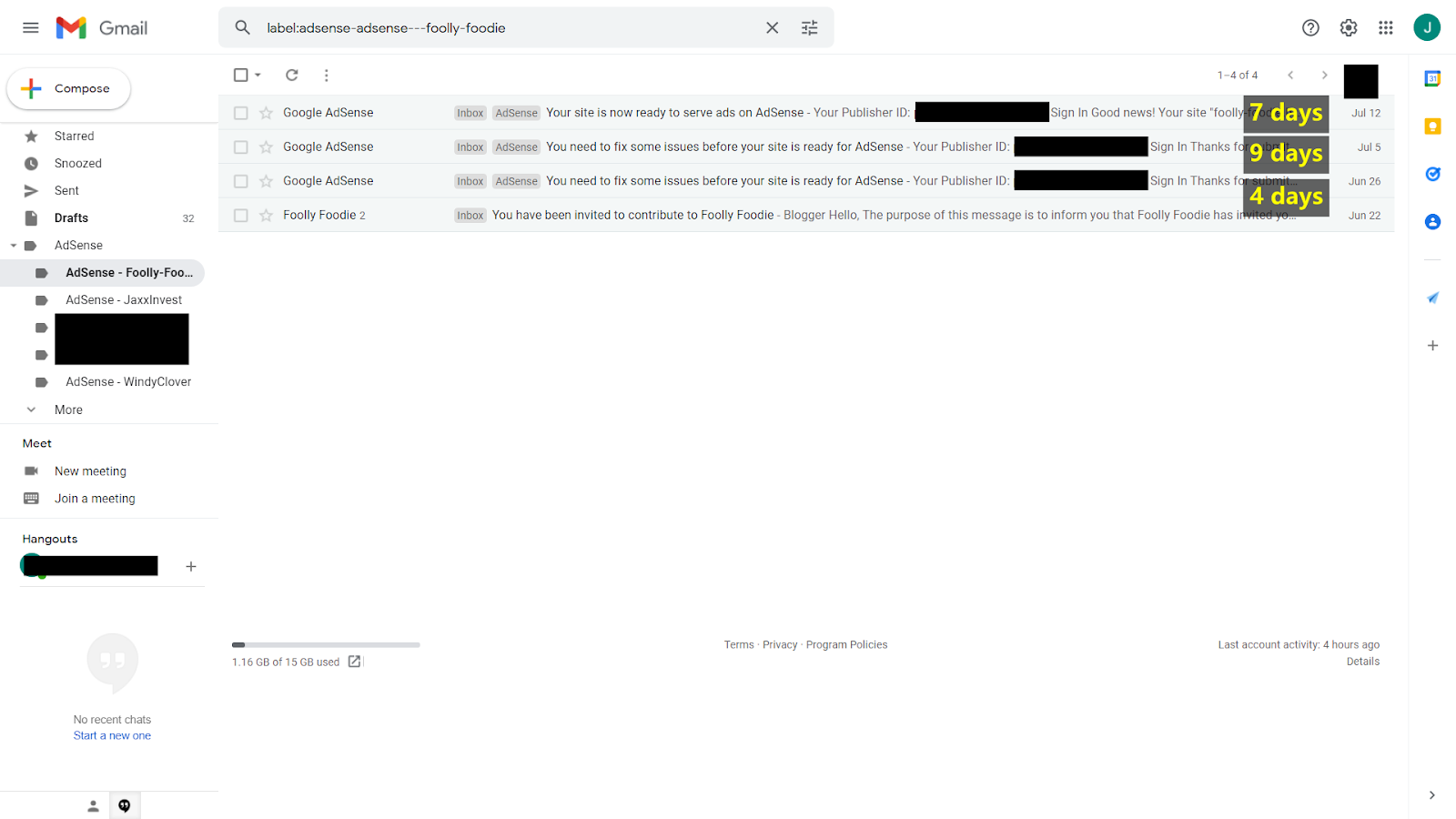1456x819 pixels.
Task: Hide the side panel chevron
Action: 1431,794
